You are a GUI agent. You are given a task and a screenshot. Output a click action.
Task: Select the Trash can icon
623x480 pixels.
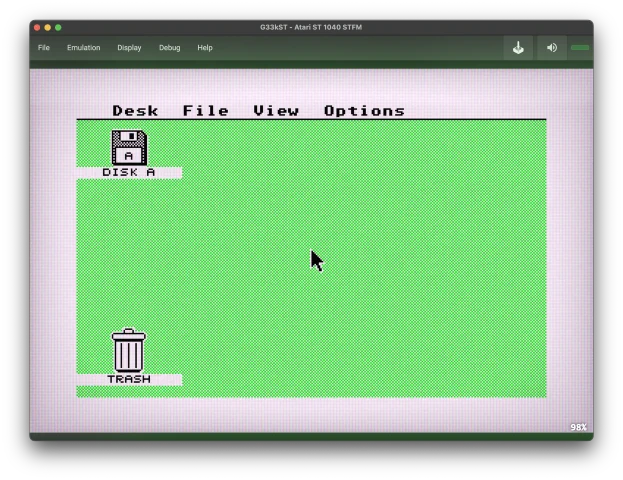pyautogui.click(x=129, y=350)
